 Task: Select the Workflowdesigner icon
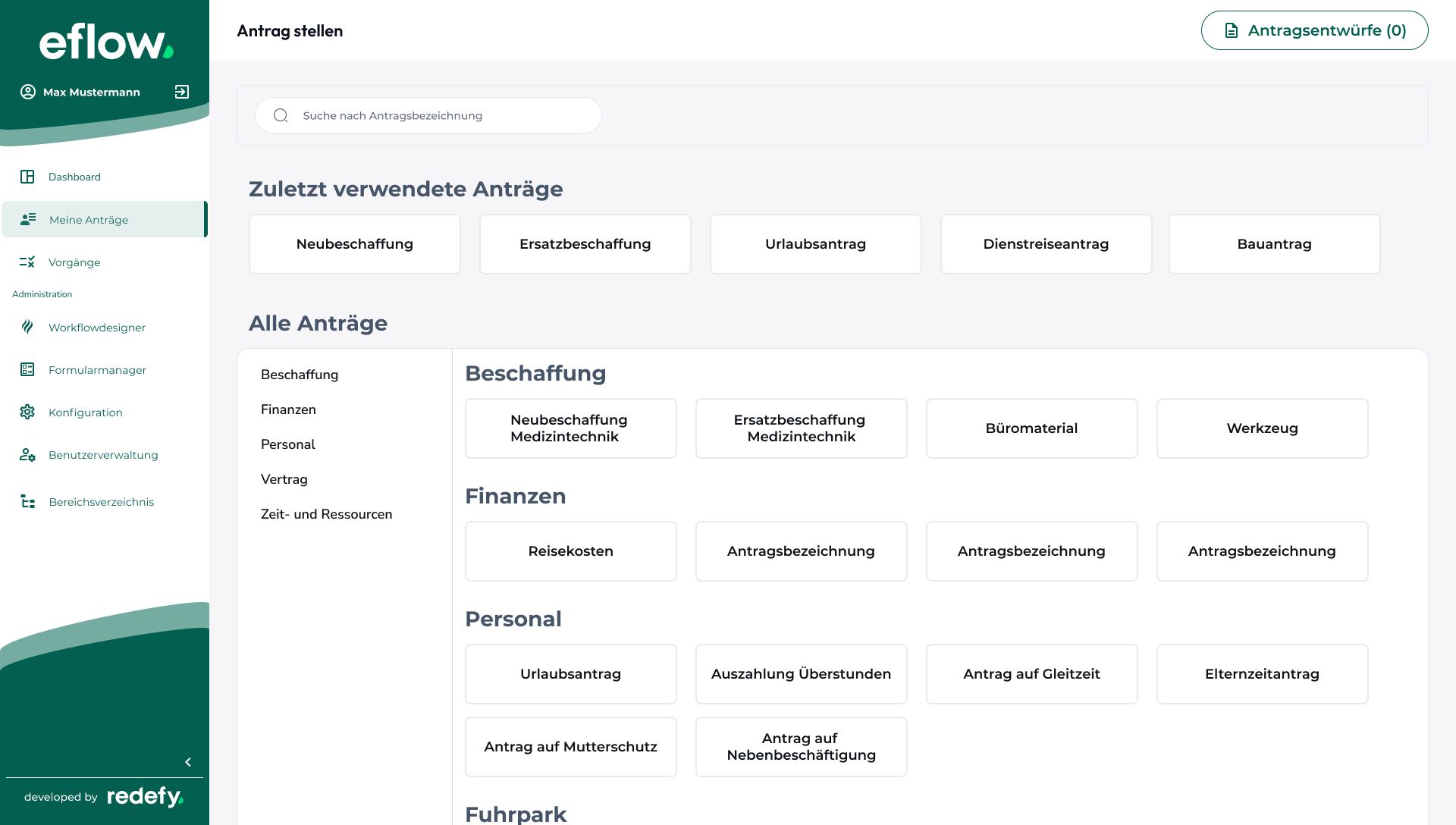27,327
